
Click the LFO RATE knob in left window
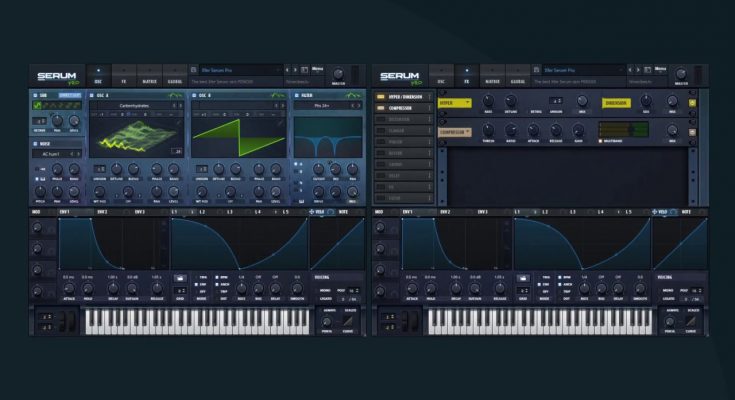point(241,288)
